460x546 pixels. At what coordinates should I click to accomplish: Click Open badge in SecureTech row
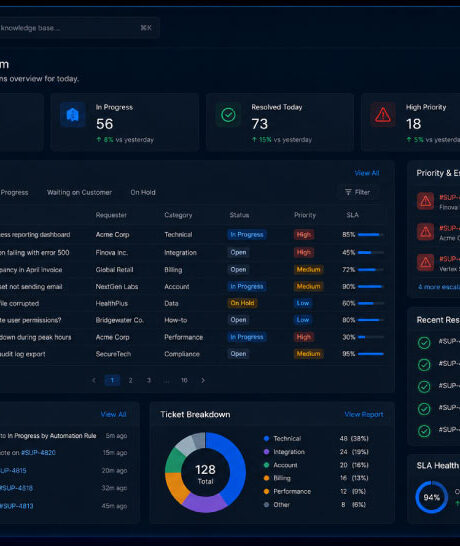(238, 354)
